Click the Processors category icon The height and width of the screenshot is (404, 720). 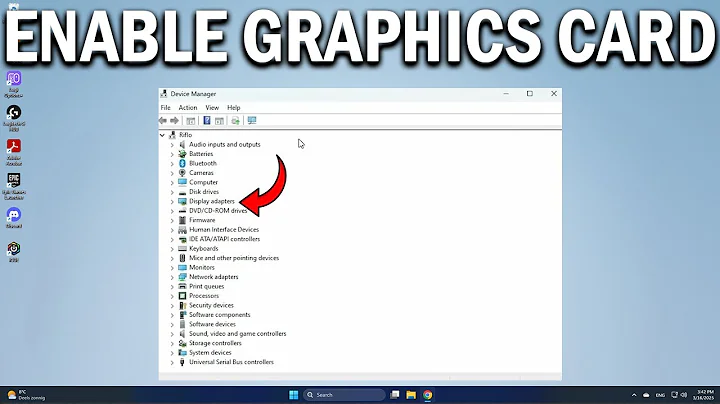point(182,296)
